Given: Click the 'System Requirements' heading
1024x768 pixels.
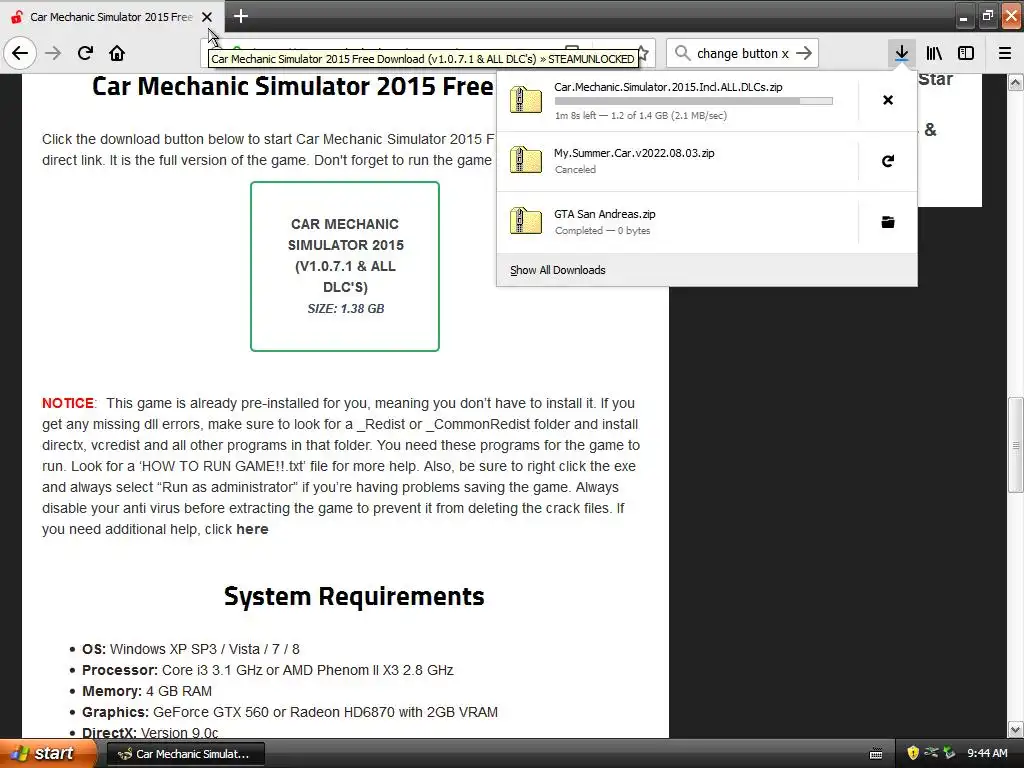Looking at the screenshot, I should [354, 596].
